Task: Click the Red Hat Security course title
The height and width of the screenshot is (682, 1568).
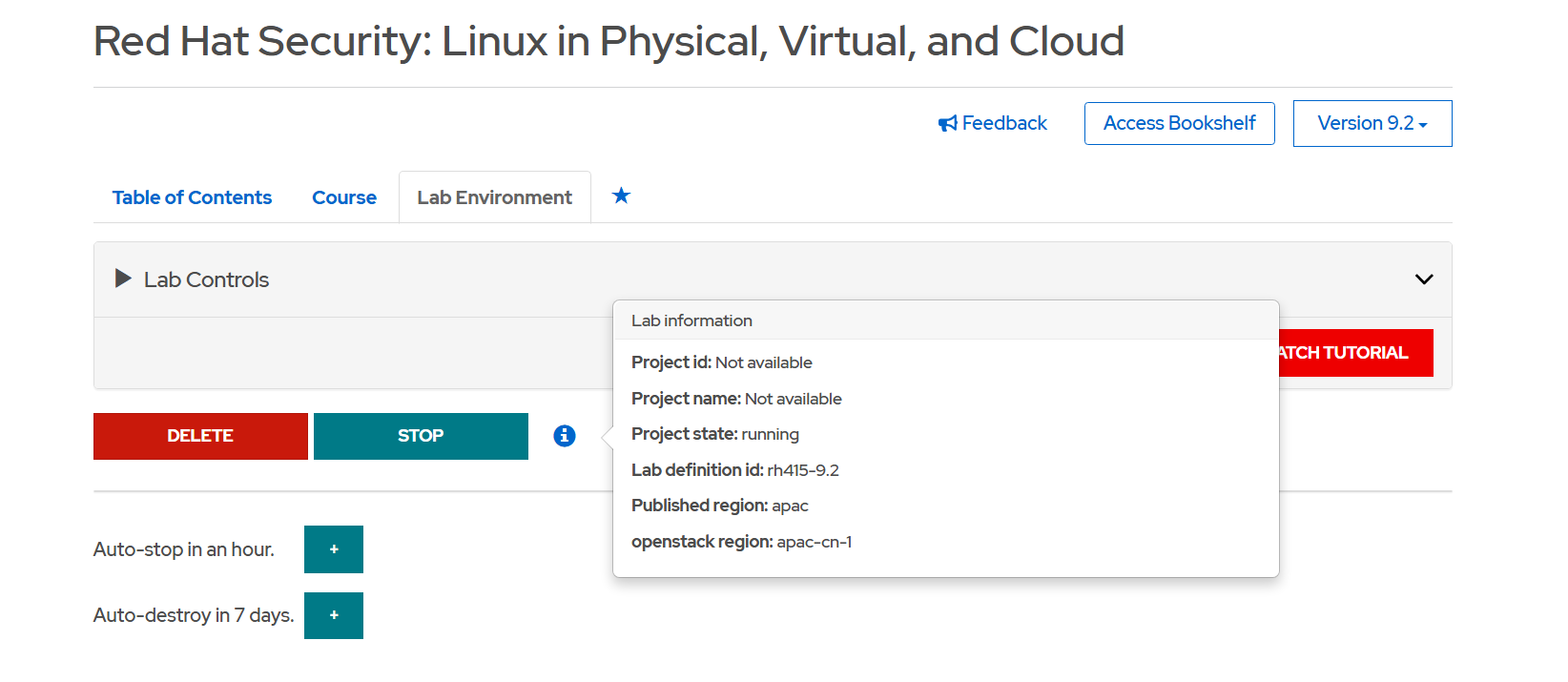Action: pyautogui.click(x=609, y=42)
